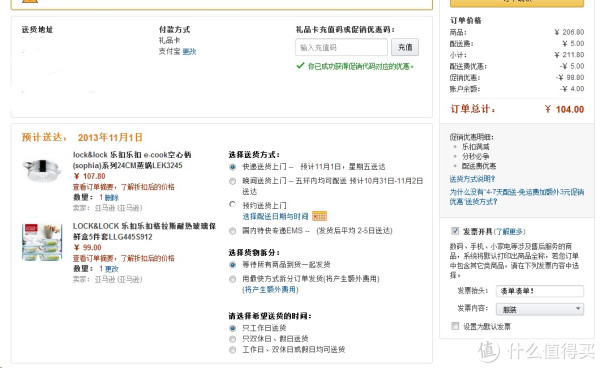Click the 充值 button
The width and height of the screenshot is (600, 368).
coord(405,47)
